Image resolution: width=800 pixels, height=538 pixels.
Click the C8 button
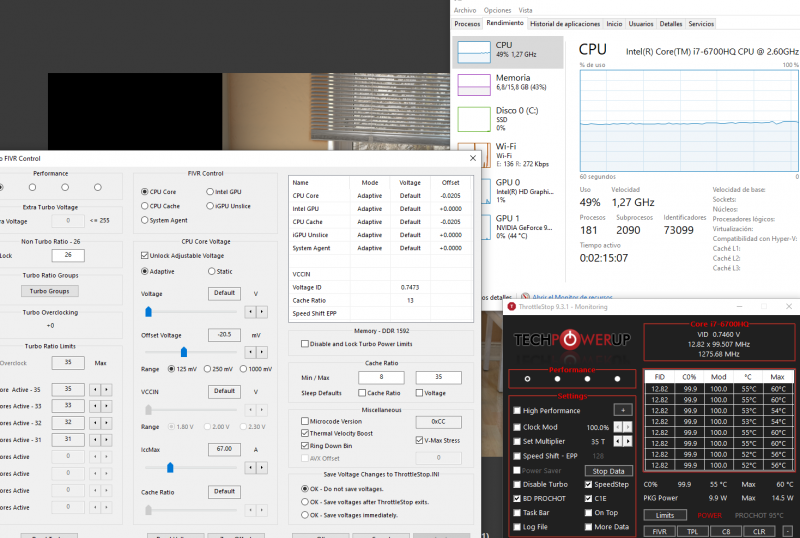coord(726,531)
